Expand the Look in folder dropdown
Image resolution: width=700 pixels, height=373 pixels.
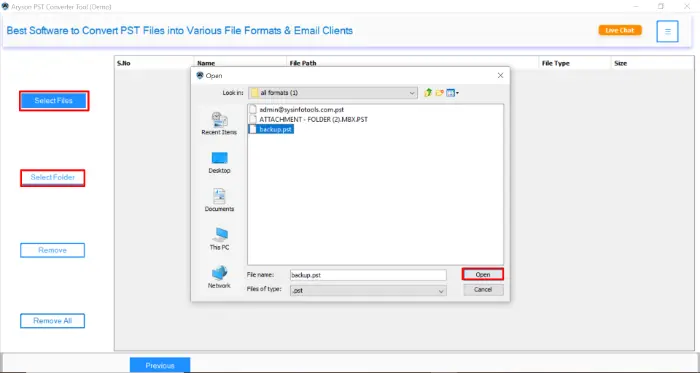click(412, 93)
